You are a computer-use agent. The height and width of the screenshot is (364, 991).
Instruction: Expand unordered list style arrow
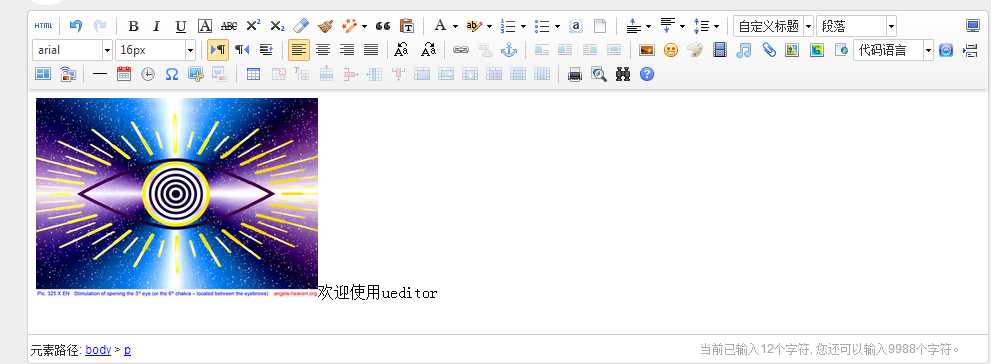tap(557, 27)
